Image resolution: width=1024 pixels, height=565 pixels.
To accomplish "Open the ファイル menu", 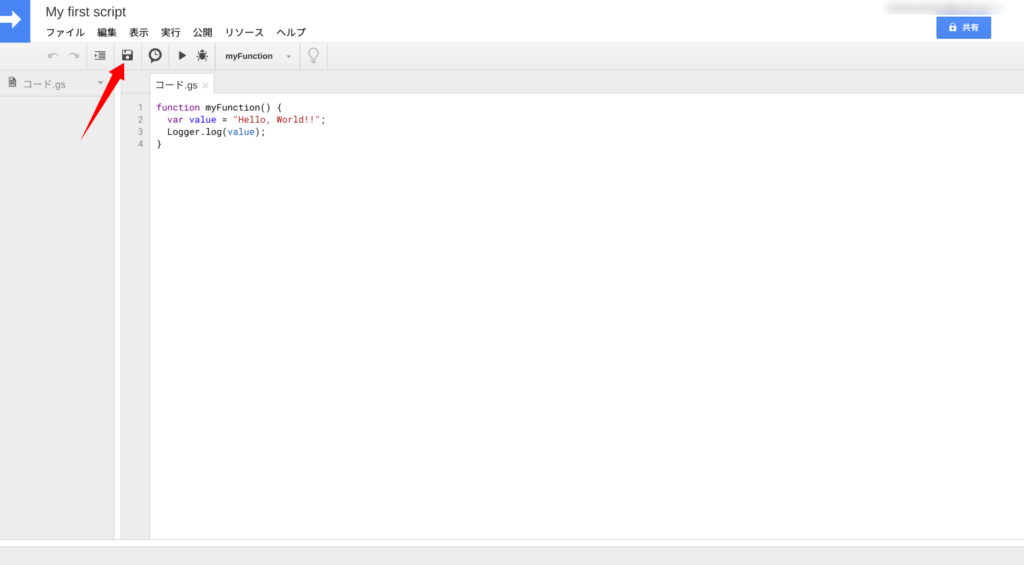I will pyautogui.click(x=65, y=32).
